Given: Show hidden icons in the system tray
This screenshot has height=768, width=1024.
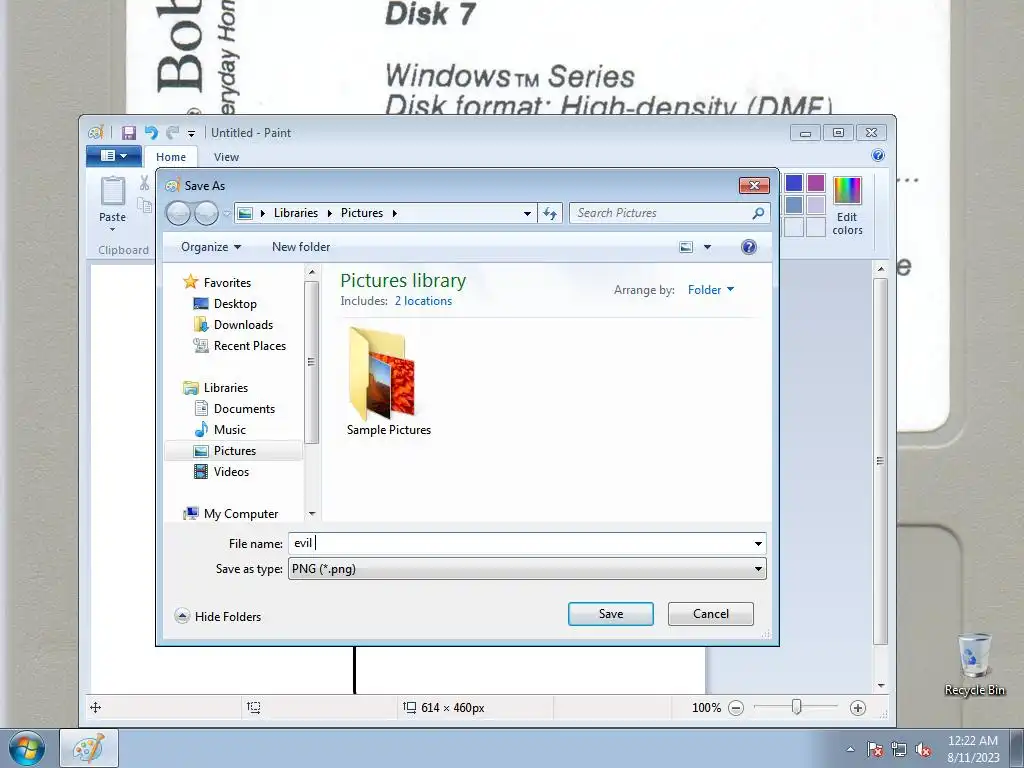Looking at the screenshot, I should pos(850,750).
